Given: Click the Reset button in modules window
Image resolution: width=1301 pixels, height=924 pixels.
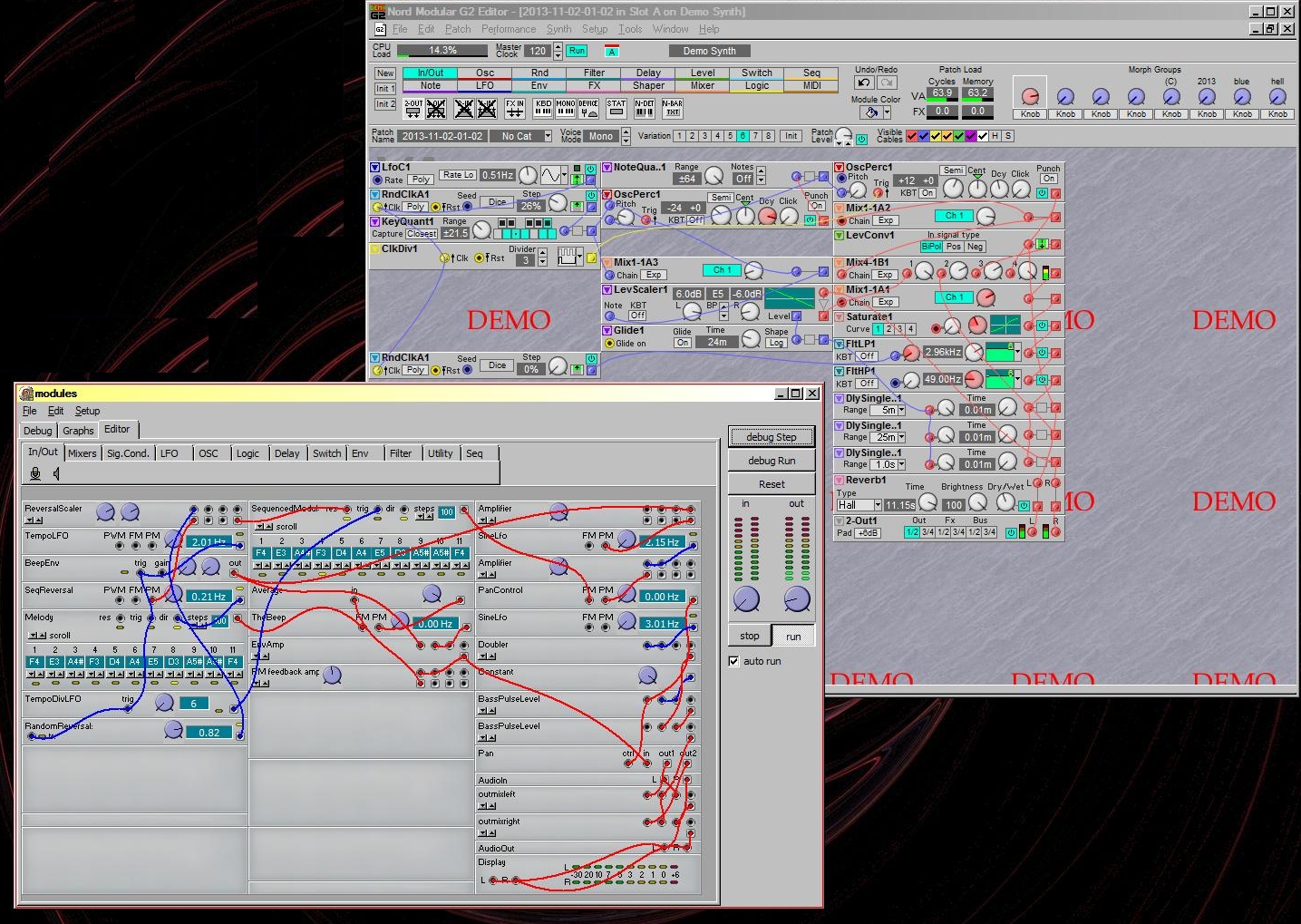Looking at the screenshot, I should (x=772, y=484).
